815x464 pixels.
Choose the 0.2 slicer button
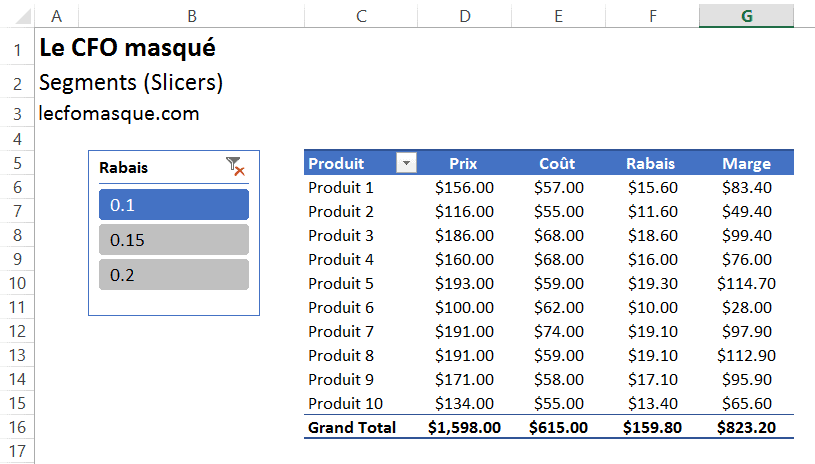tap(174, 275)
